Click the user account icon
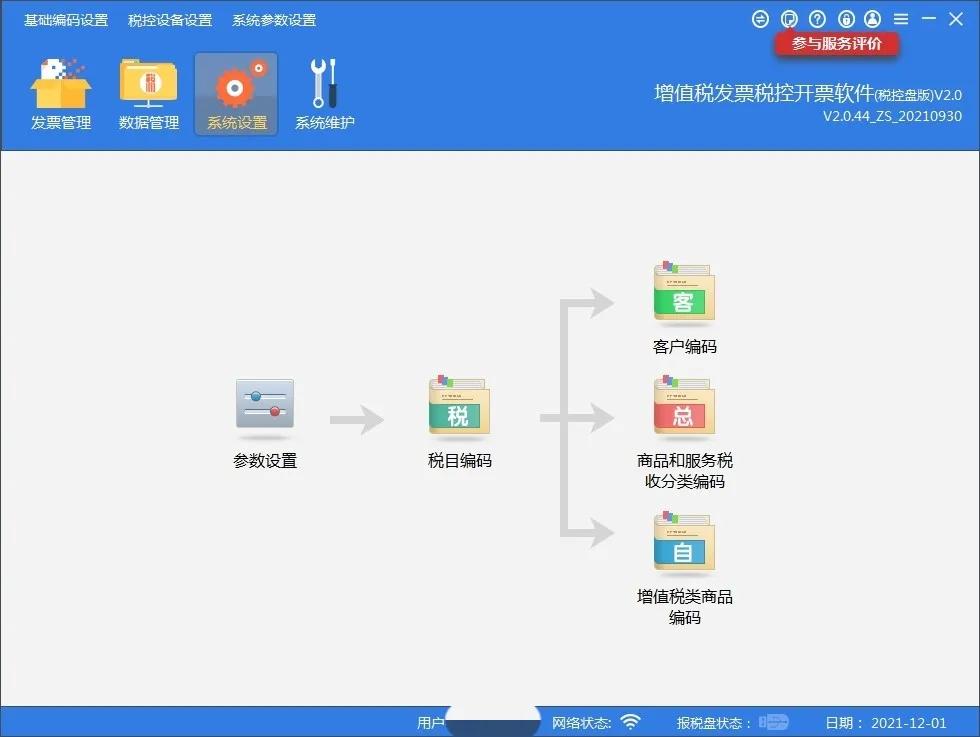This screenshot has height=737, width=980. pyautogui.click(x=873, y=18)
